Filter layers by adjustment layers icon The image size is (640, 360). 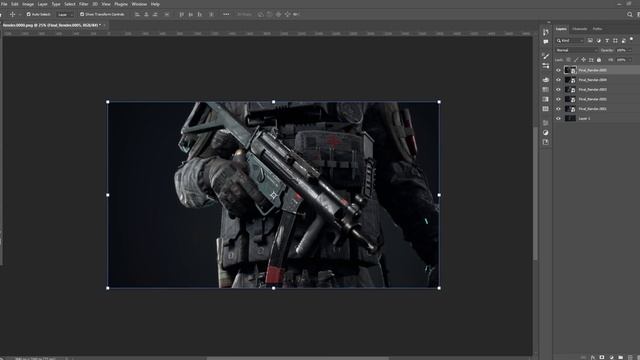click(599, 40)
